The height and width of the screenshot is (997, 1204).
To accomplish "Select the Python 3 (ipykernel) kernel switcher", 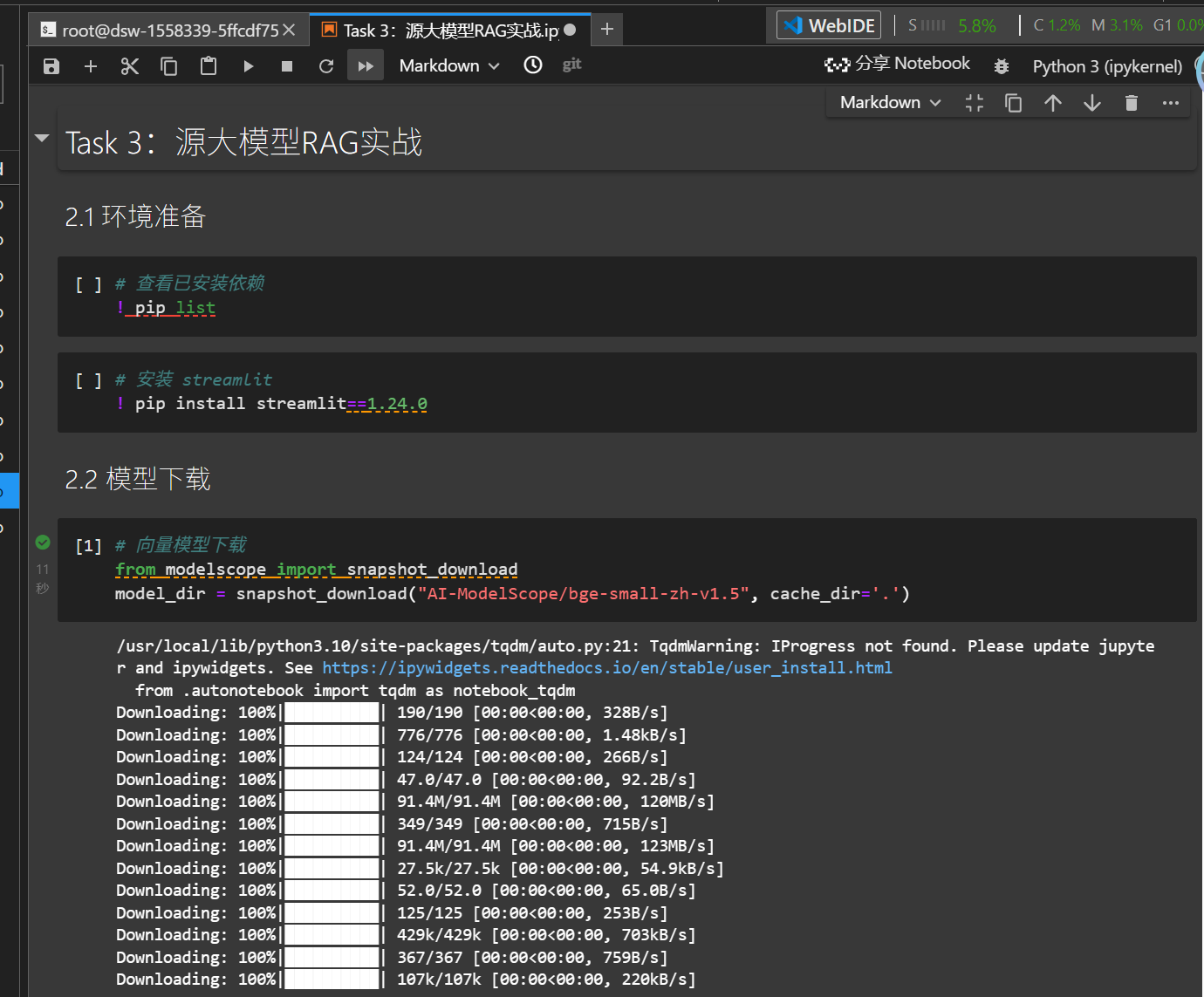I will pos(1107,66).
